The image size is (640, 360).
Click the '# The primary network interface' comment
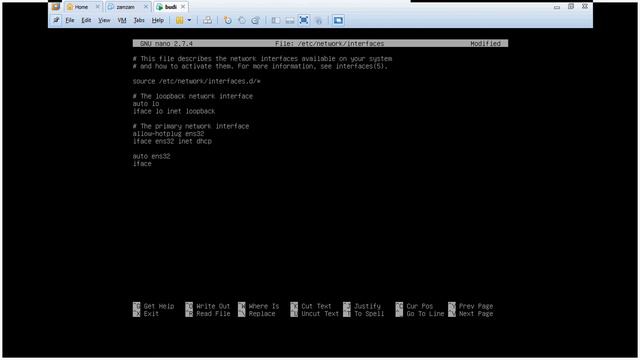click(x=191, y=126)
